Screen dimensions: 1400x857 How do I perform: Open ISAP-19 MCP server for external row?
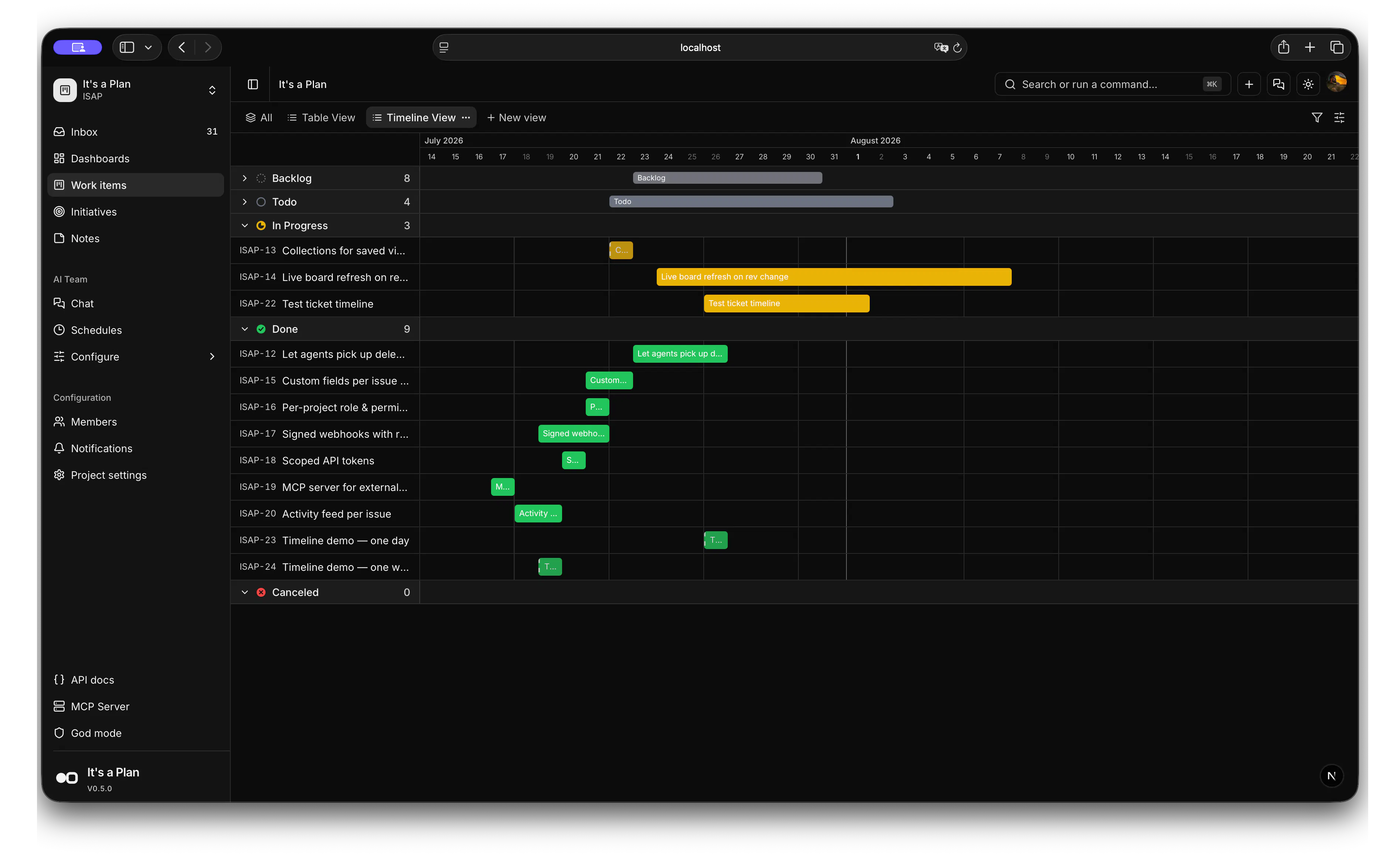pos(325,487)
